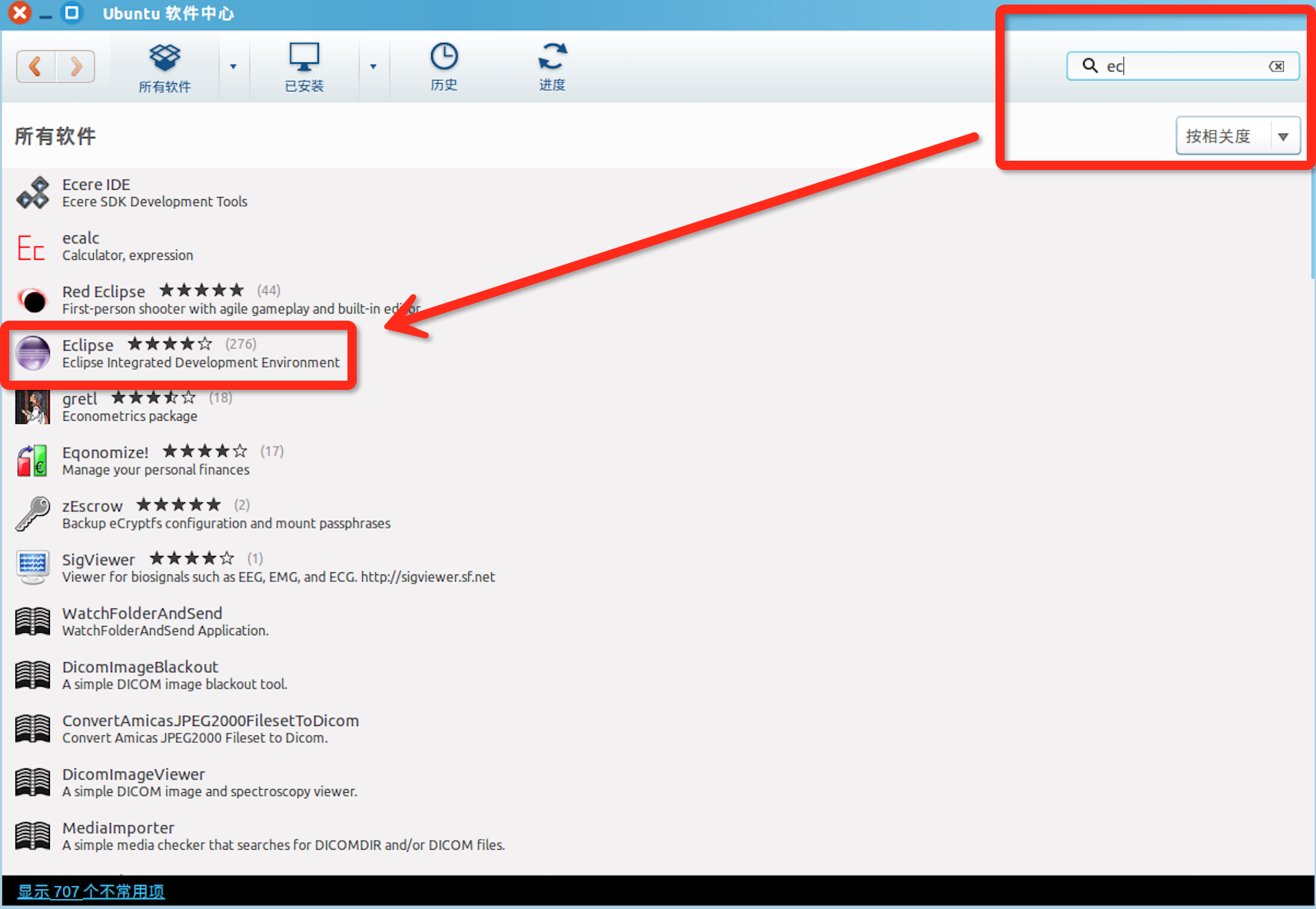Select the Eclipse IDE entry

coord(200,354)
